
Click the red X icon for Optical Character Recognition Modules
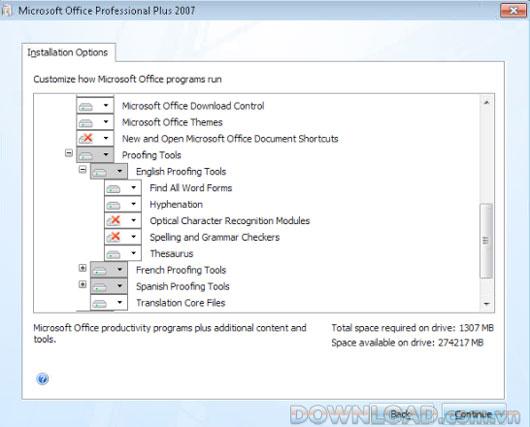click(114, 221)
